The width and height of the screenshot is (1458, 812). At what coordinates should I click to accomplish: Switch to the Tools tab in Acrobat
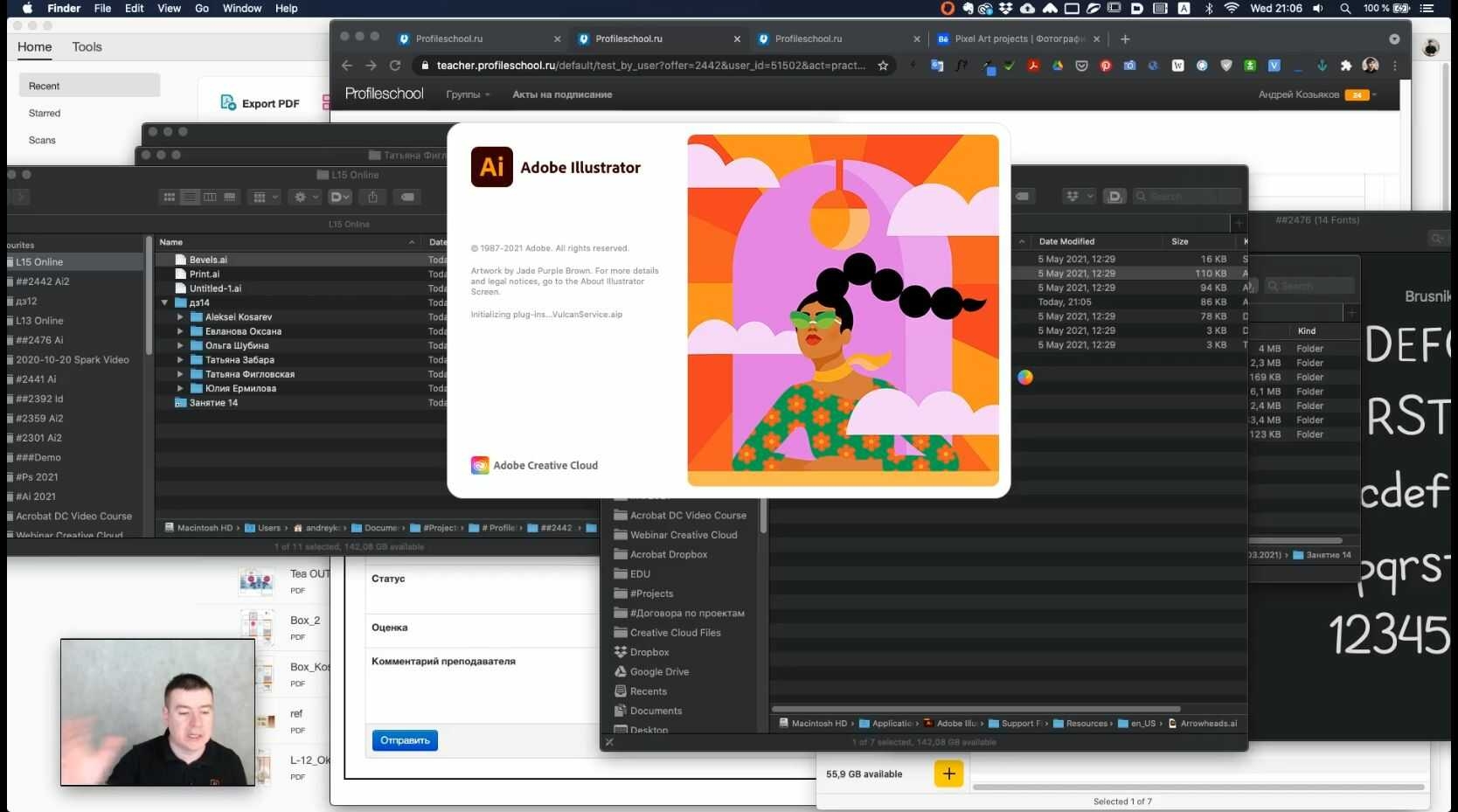(x=87, y=47)
